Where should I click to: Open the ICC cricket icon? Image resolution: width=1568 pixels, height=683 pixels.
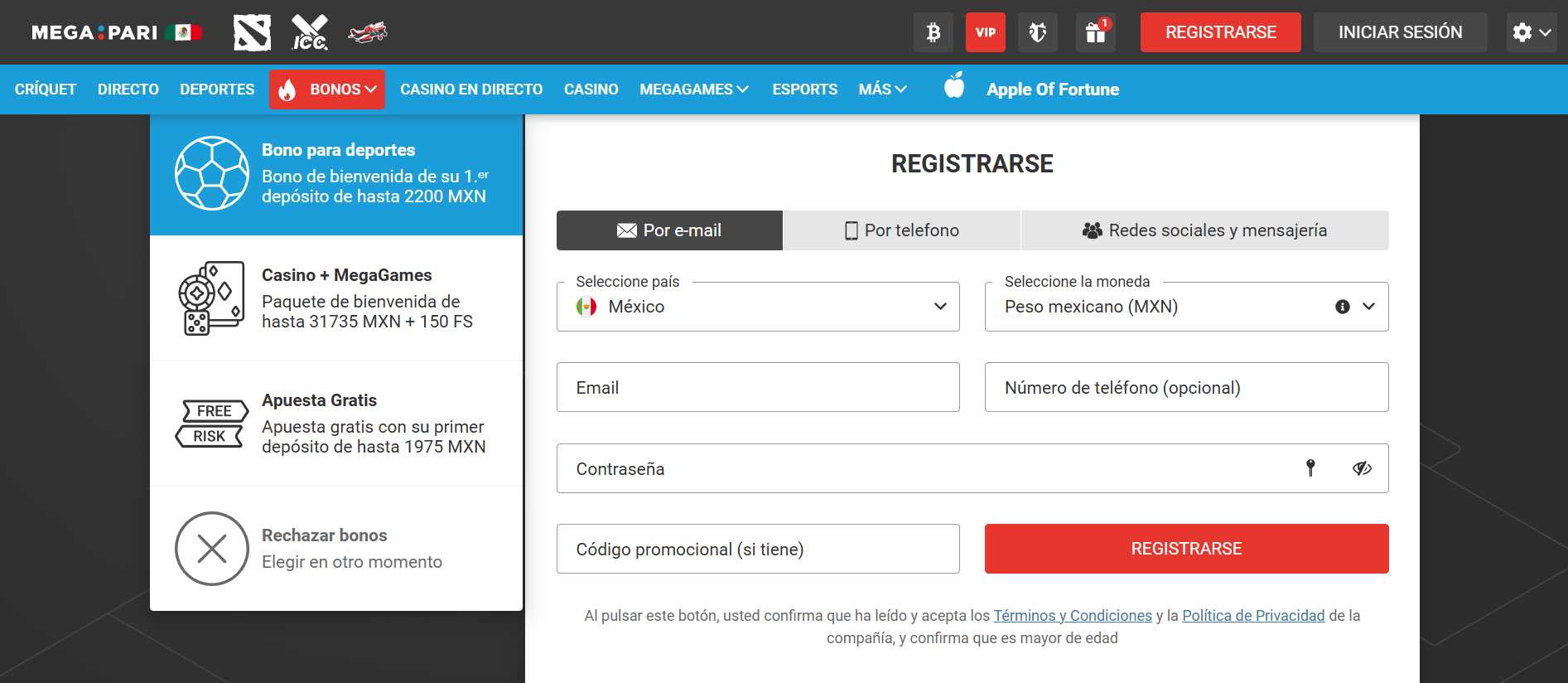click(310, 33)
